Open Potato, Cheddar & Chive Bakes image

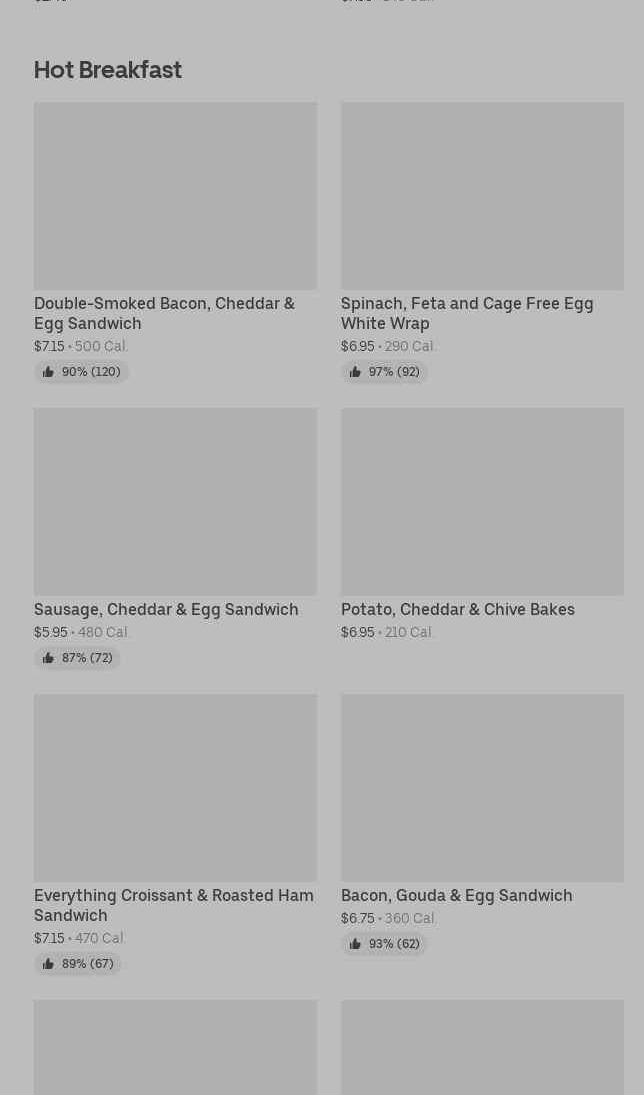click(x=483, y=501)
